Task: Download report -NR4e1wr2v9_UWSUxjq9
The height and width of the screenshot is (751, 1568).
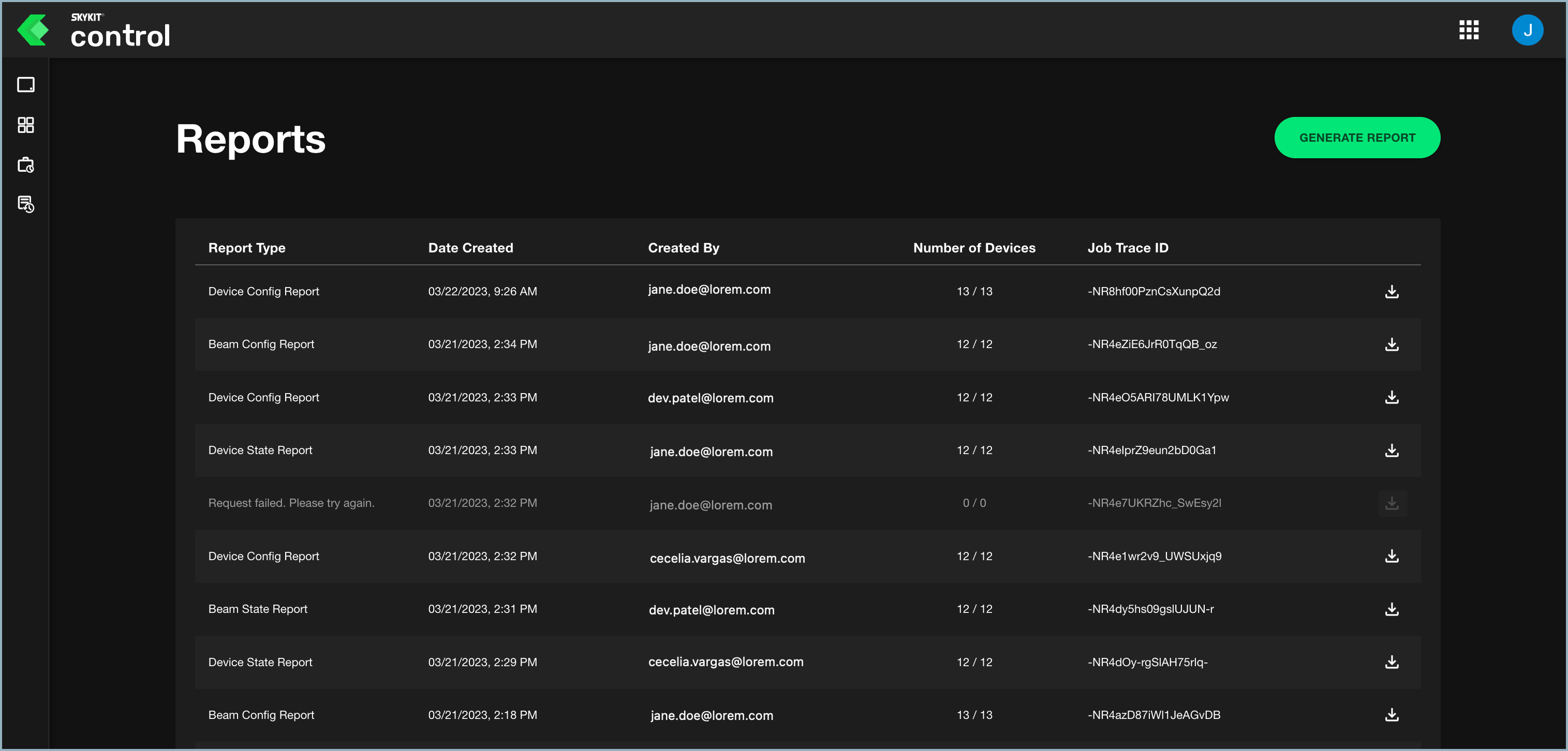Action: coord(1392,556)
